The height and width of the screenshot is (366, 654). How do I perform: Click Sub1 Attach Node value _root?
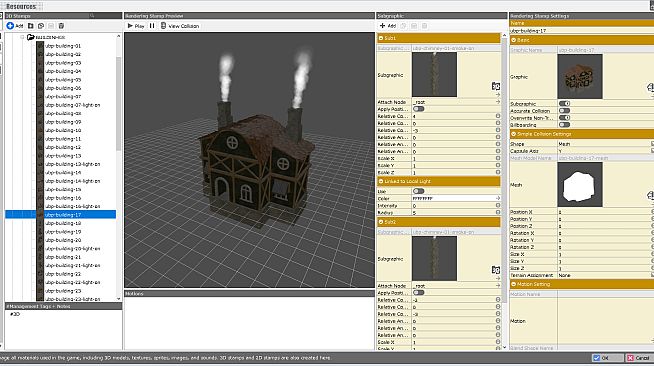tap(419, 102)
